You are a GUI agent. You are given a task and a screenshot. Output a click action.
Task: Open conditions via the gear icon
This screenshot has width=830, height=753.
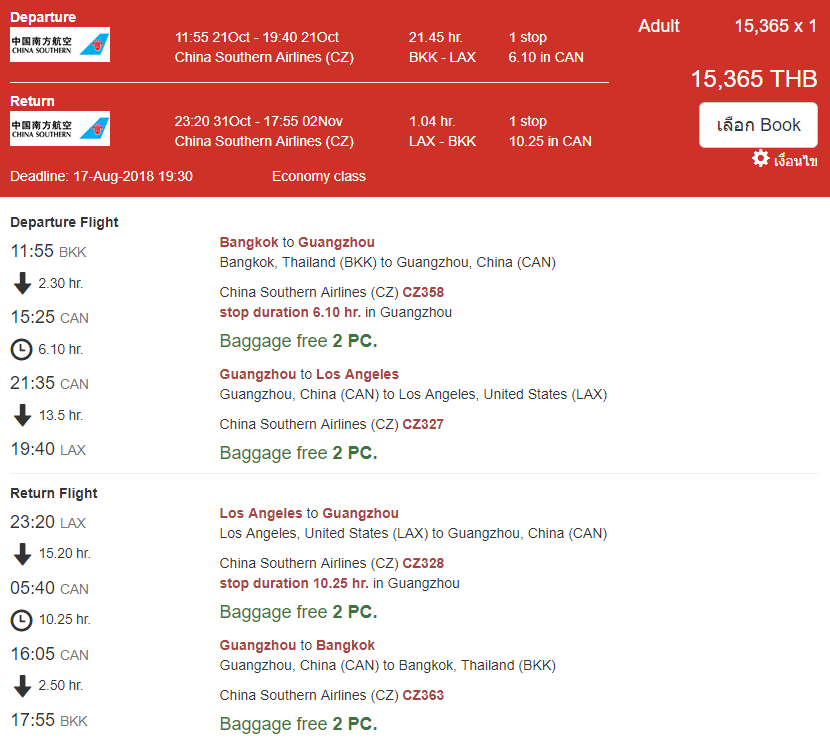[x=761, y=158]
